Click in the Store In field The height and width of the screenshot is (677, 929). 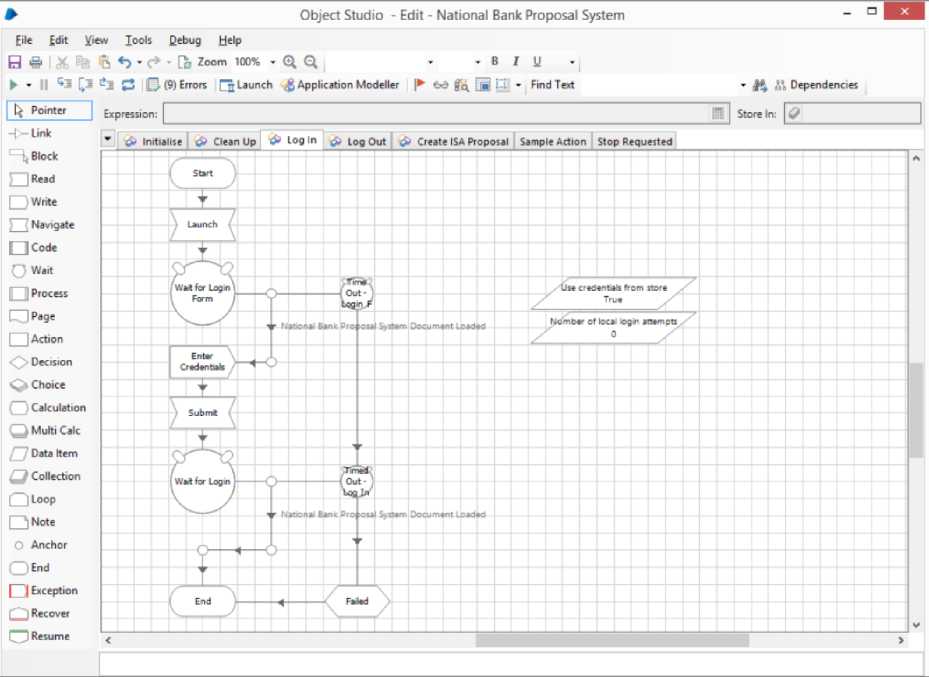853,114
